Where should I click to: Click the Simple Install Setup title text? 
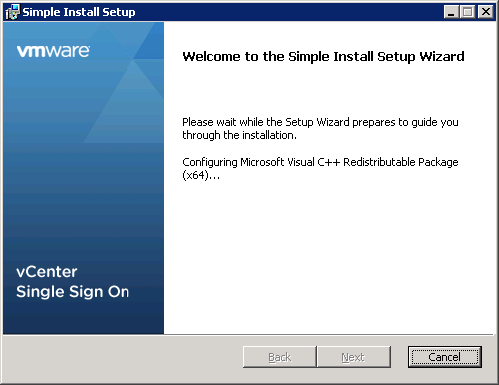tap(79, 12)
